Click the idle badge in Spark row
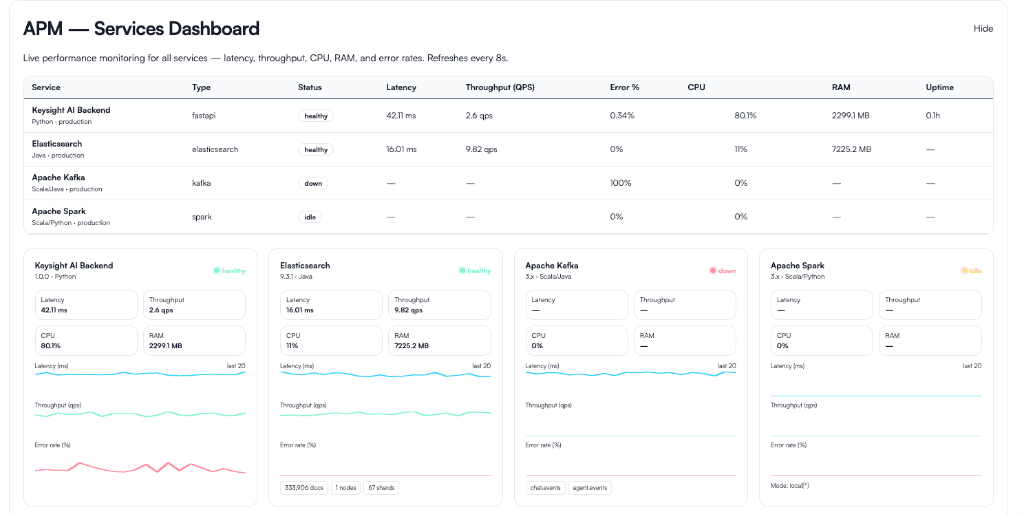This screenshot has height=514, width=1024. 310,217
